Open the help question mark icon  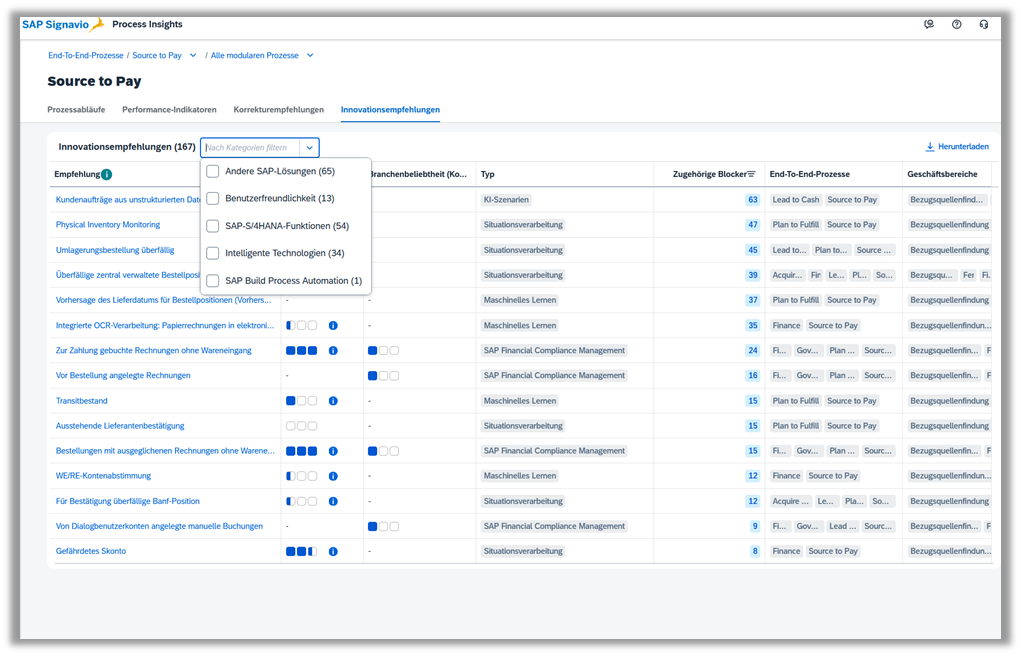(957, 24)
